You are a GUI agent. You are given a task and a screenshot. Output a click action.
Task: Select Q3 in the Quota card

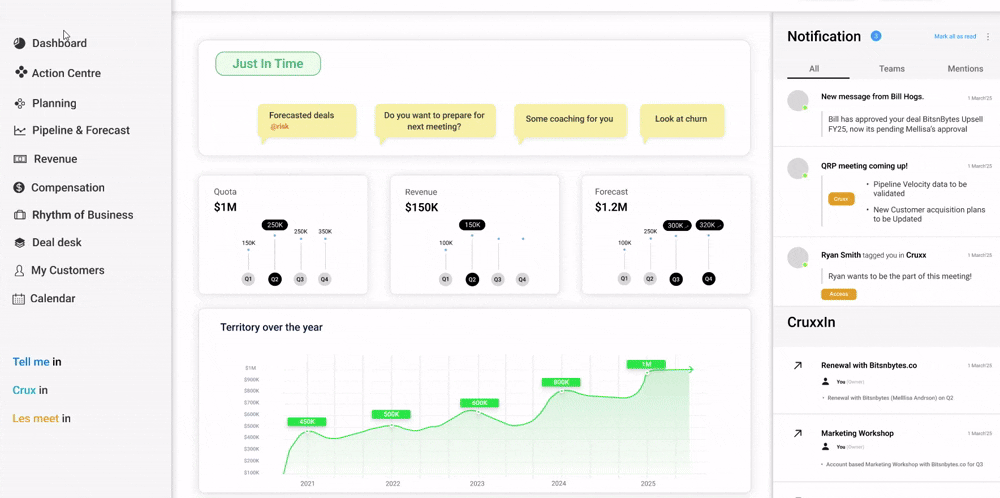(x=300, y=279)
